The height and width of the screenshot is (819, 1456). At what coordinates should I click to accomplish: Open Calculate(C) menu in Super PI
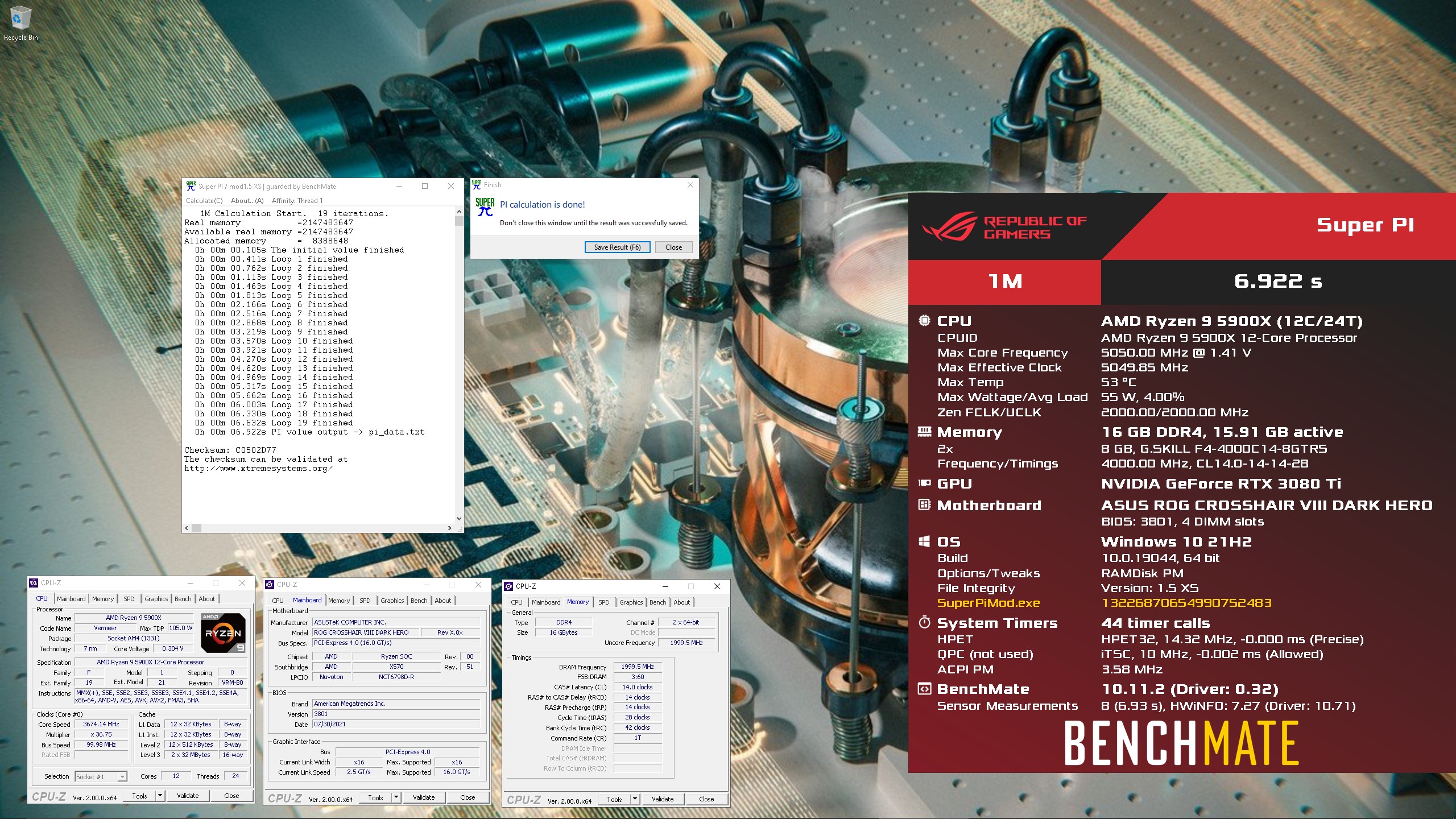204,201
